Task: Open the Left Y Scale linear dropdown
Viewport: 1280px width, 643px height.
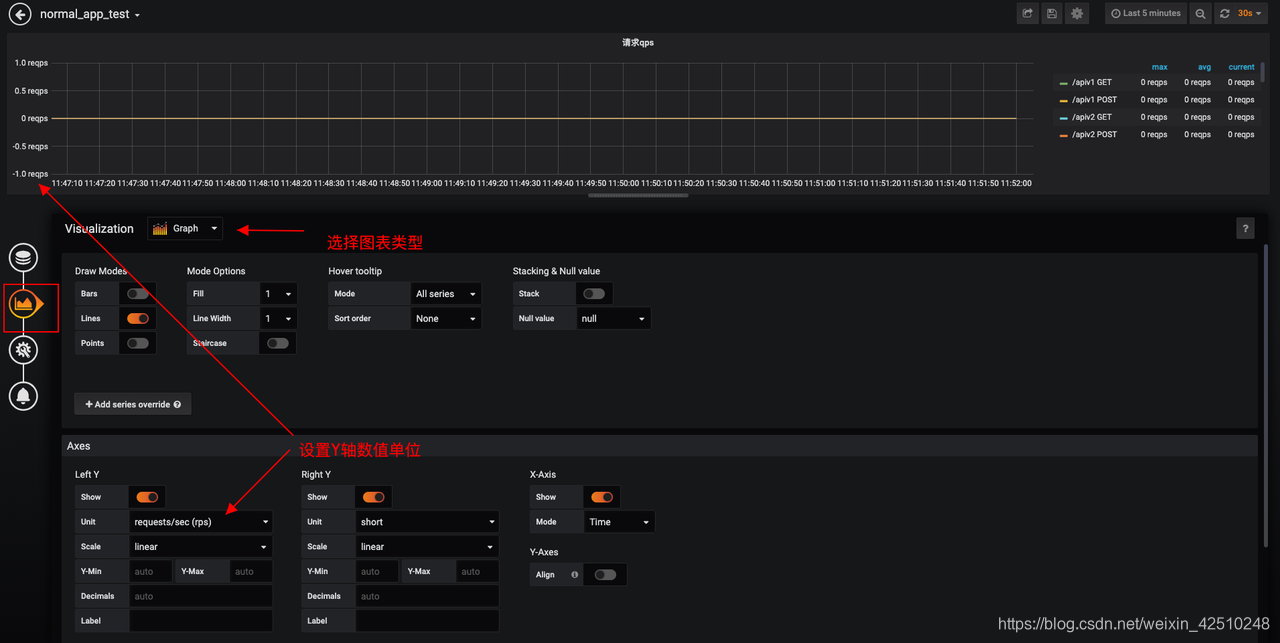Action: coord(201,547)
